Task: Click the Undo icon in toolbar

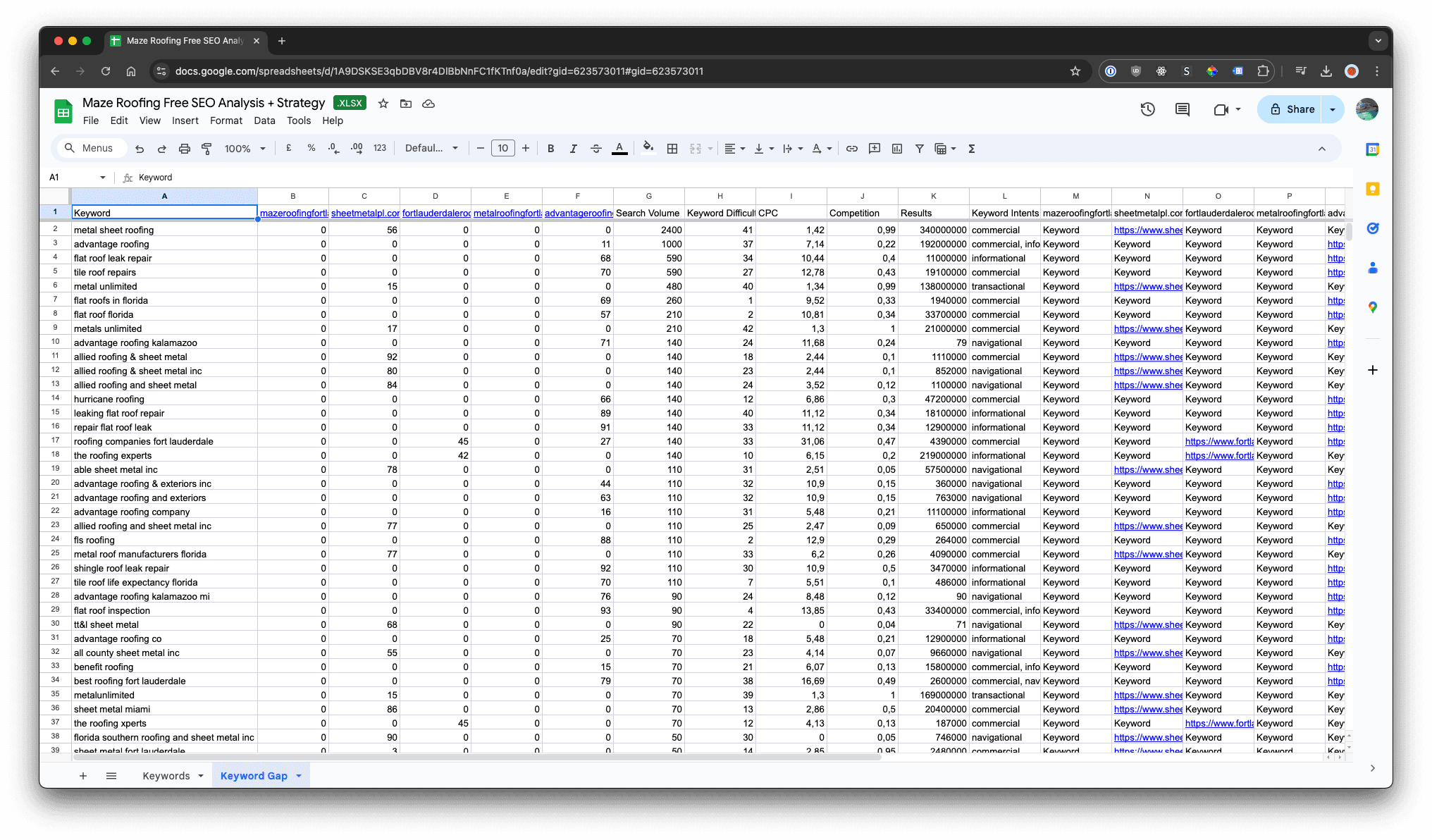Action: tap(140, 149)
